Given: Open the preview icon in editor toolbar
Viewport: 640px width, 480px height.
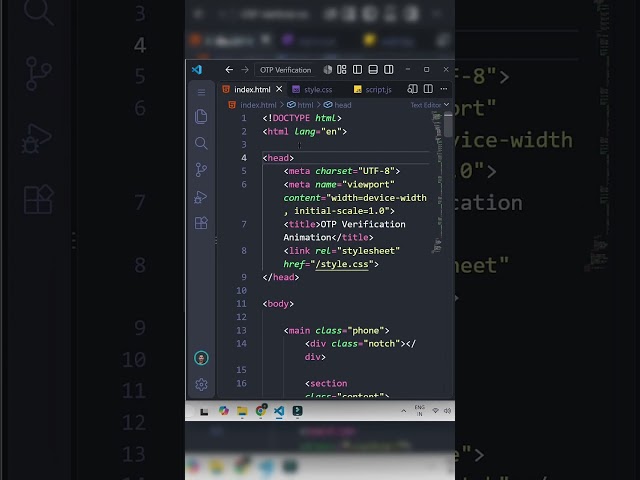Looking at the screenshot, I should click(x=412, y=89).
